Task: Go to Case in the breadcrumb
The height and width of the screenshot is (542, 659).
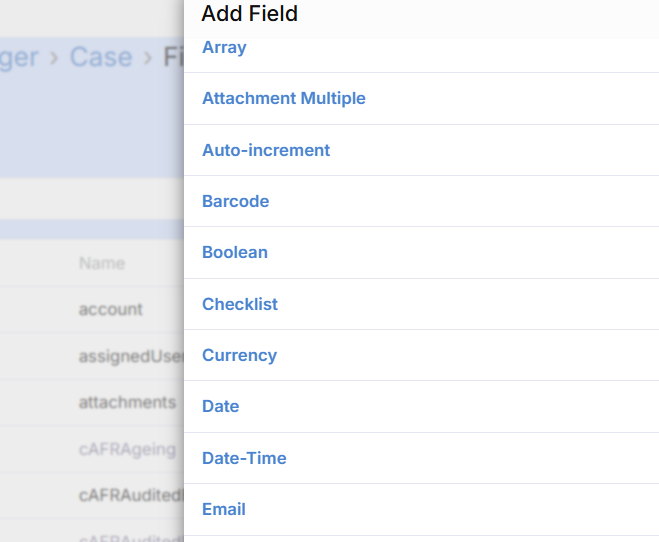Action: 100,57
